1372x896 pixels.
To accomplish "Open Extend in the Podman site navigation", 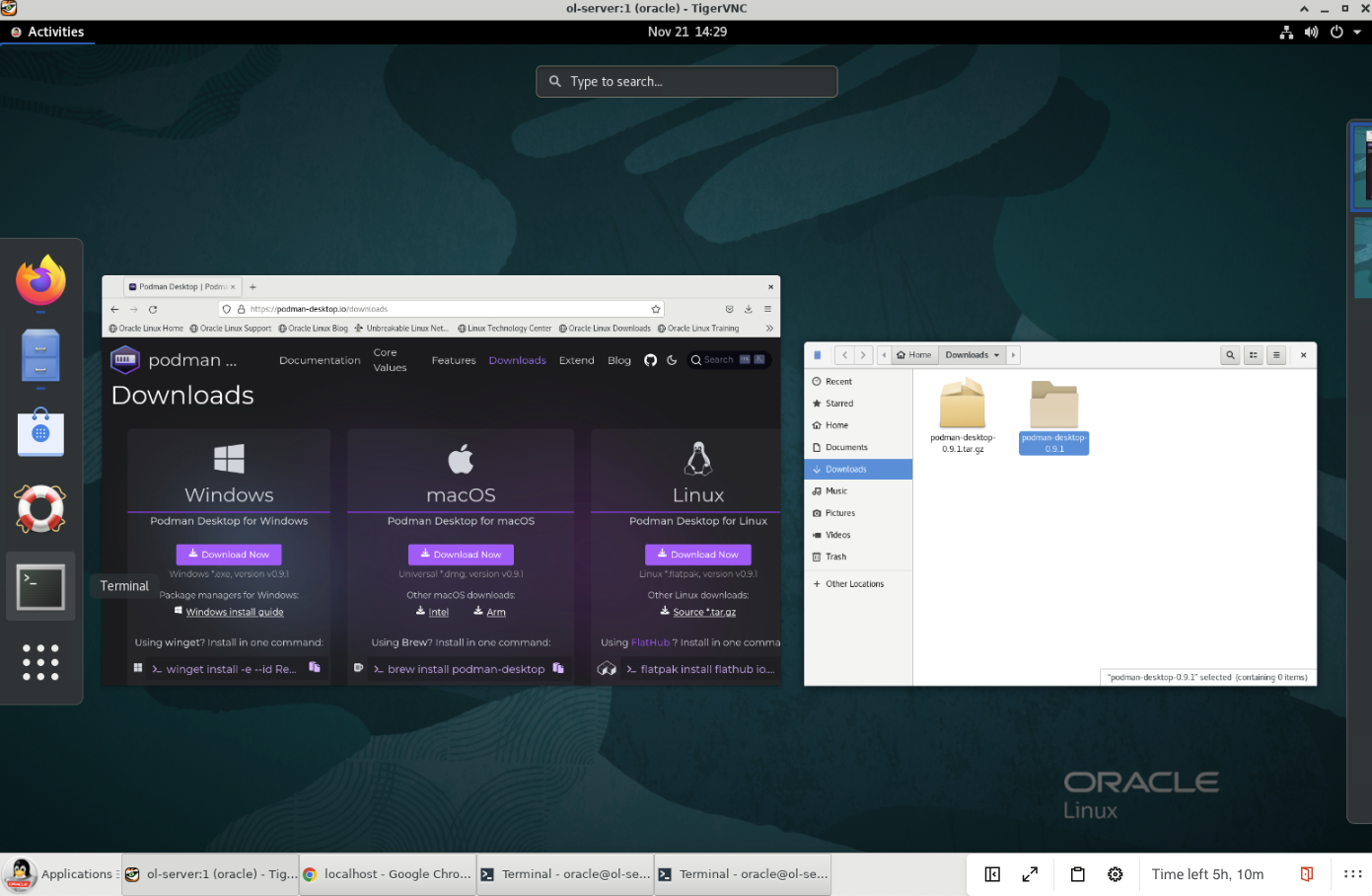I will pos(577,360).
